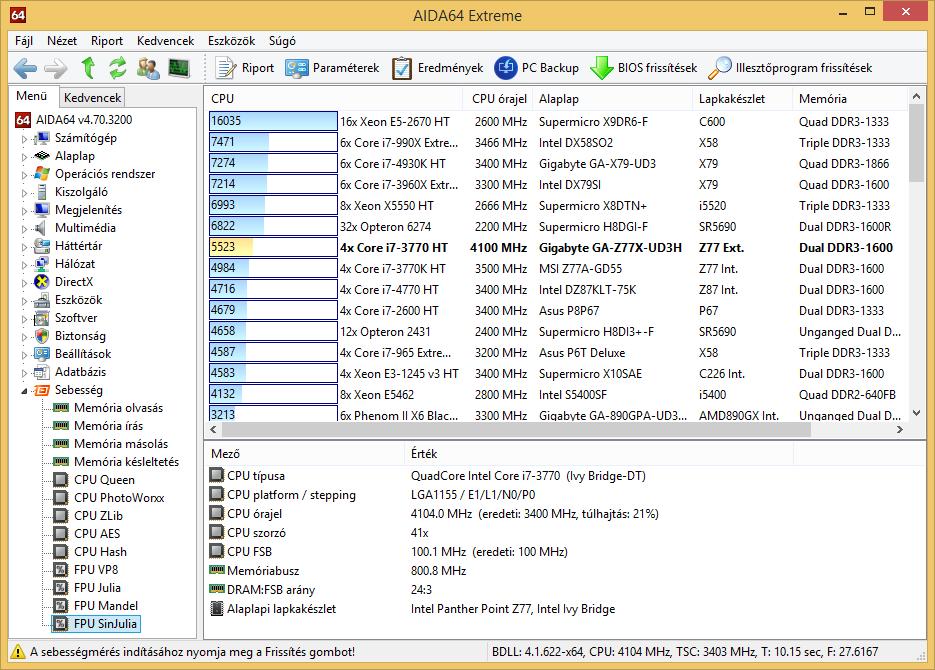Image resolution: width=935 pixels, height=670 pixels.
Task: Select the Operációs rendszer tree node
Action: click(x=105, y=173)
